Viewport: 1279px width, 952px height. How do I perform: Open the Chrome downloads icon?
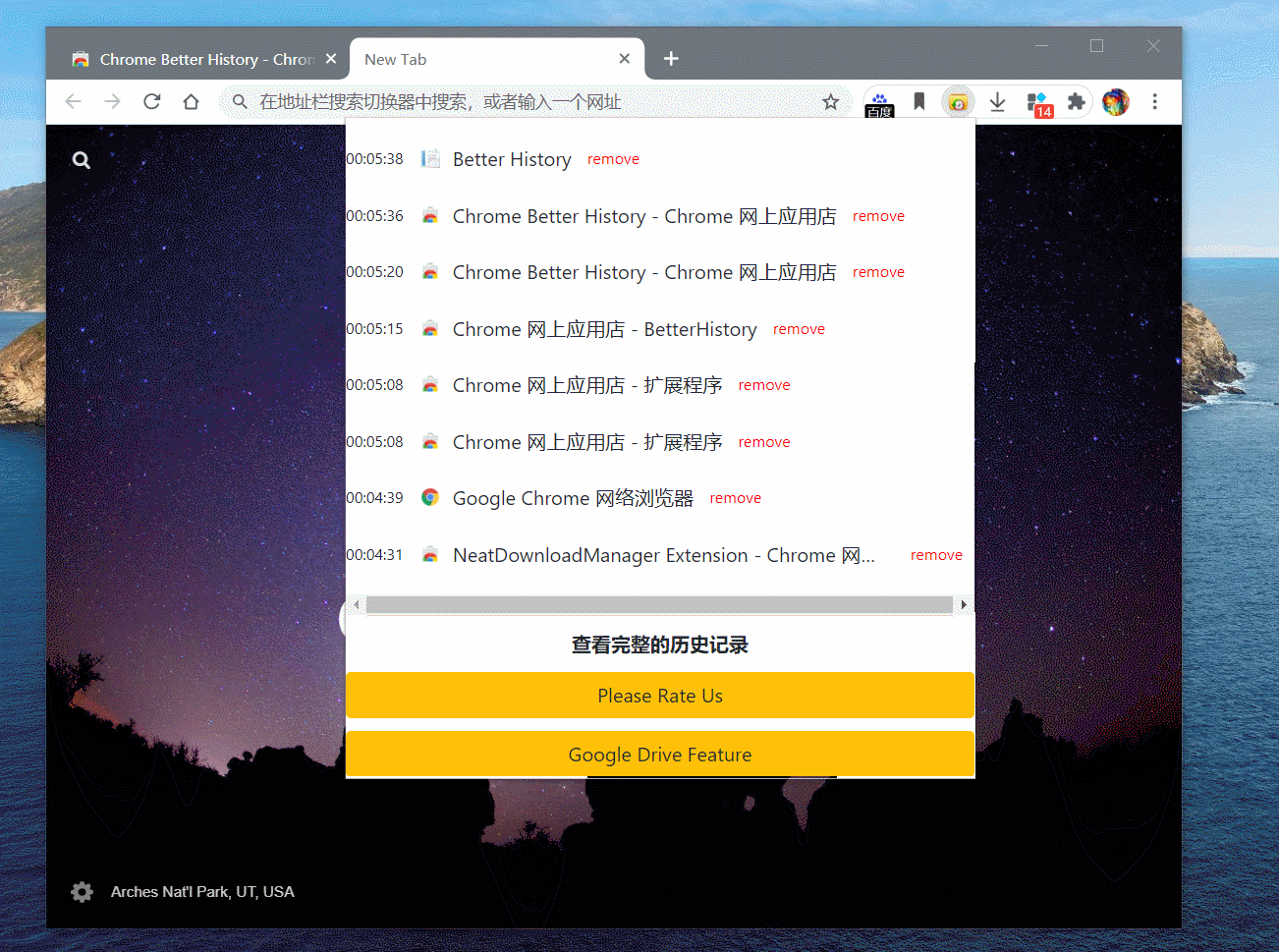(x=997, y=101)
